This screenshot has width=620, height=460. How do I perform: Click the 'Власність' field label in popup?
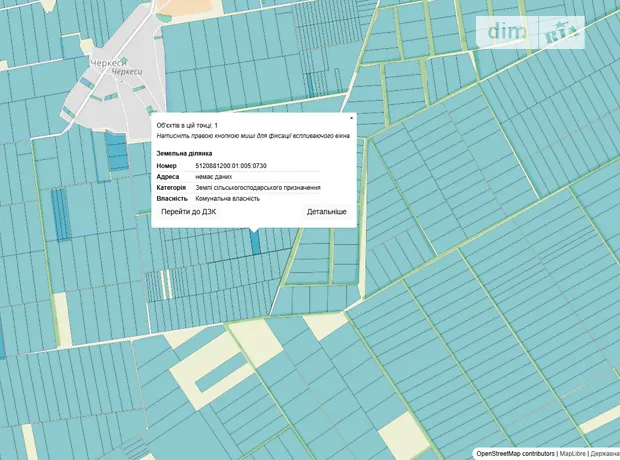(x=172, y=198)
